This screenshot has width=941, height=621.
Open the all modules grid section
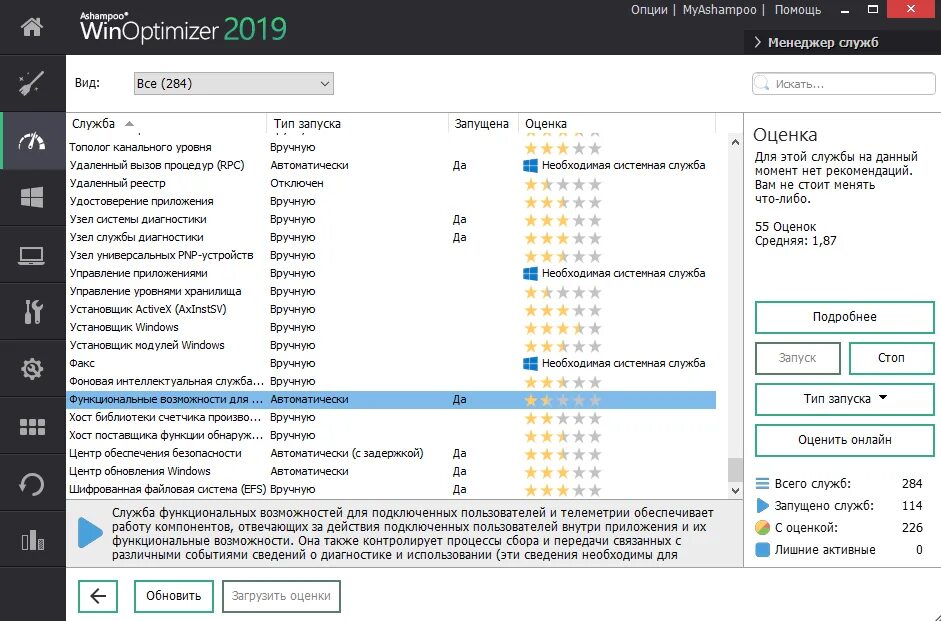click(32, 426)
